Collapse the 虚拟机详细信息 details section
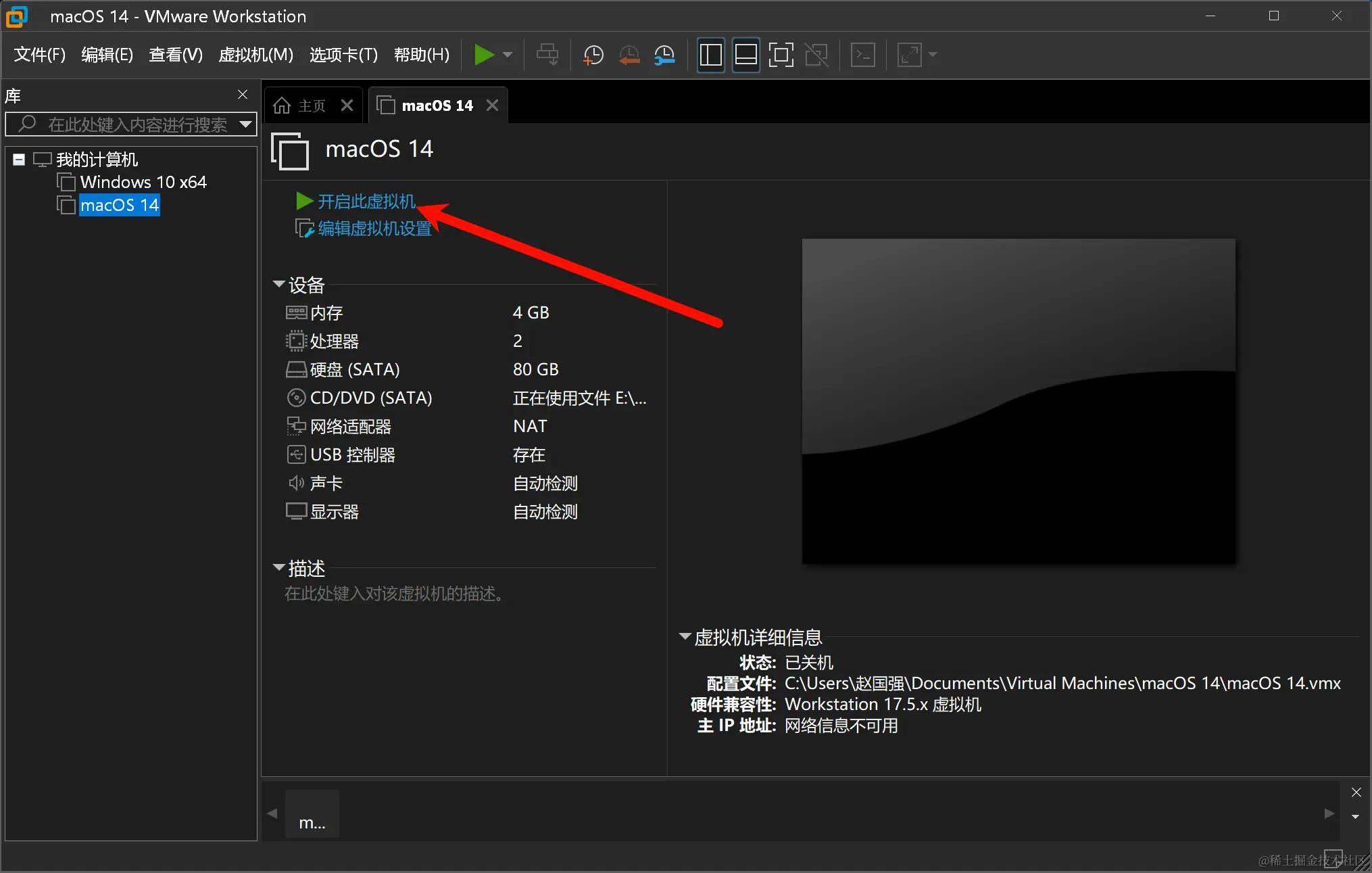 pyautogui.click(x=684, y=636)
